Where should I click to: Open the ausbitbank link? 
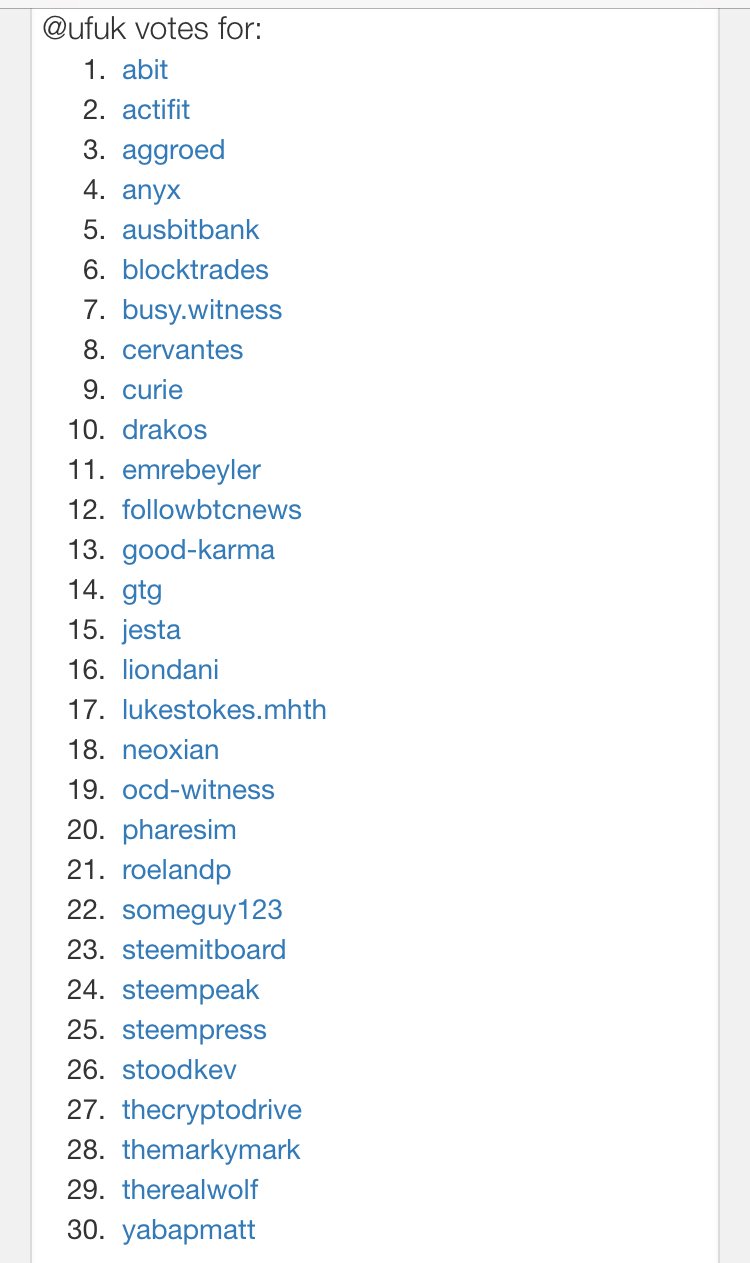[191, 230]
